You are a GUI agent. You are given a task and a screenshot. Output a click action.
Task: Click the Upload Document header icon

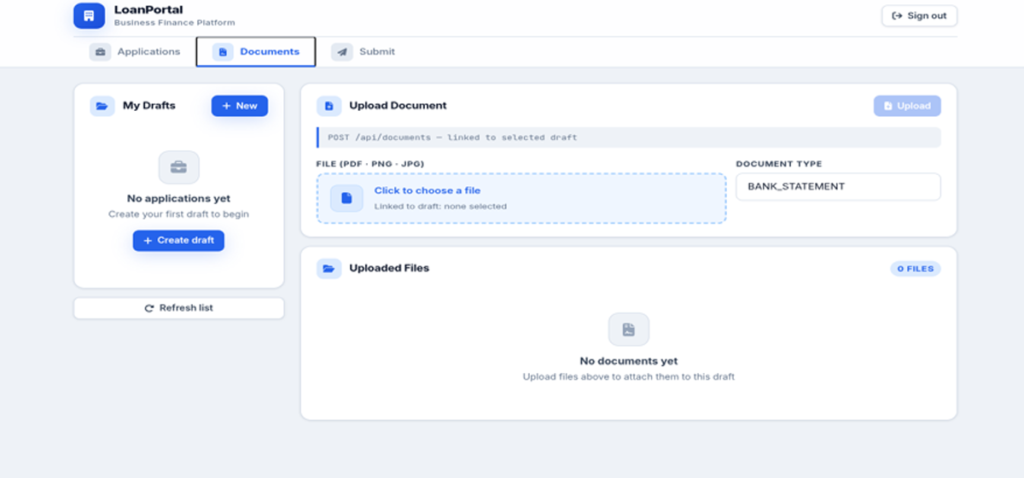pyautogui.click(x=329, y=106)
